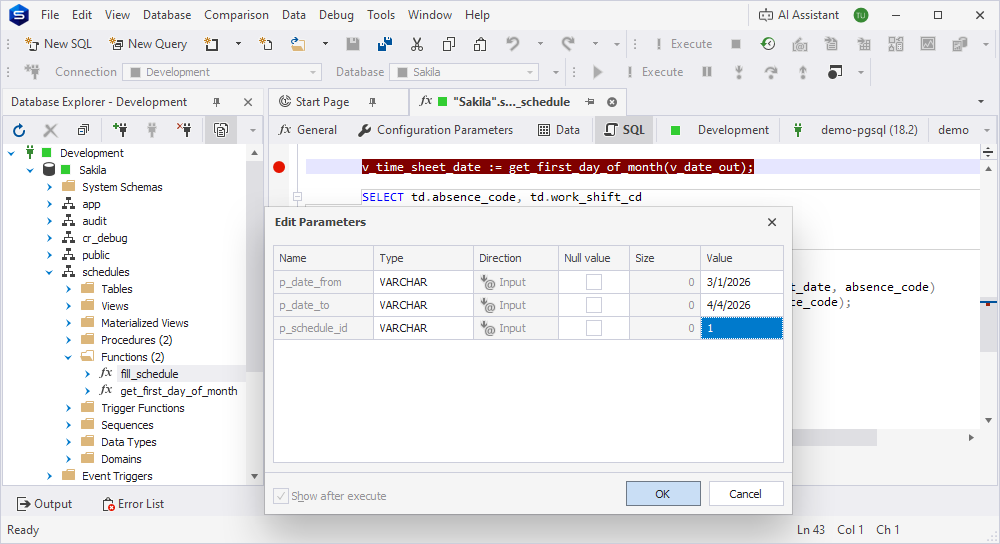Click the New Connection plug icon in explorer

[120, 130]
